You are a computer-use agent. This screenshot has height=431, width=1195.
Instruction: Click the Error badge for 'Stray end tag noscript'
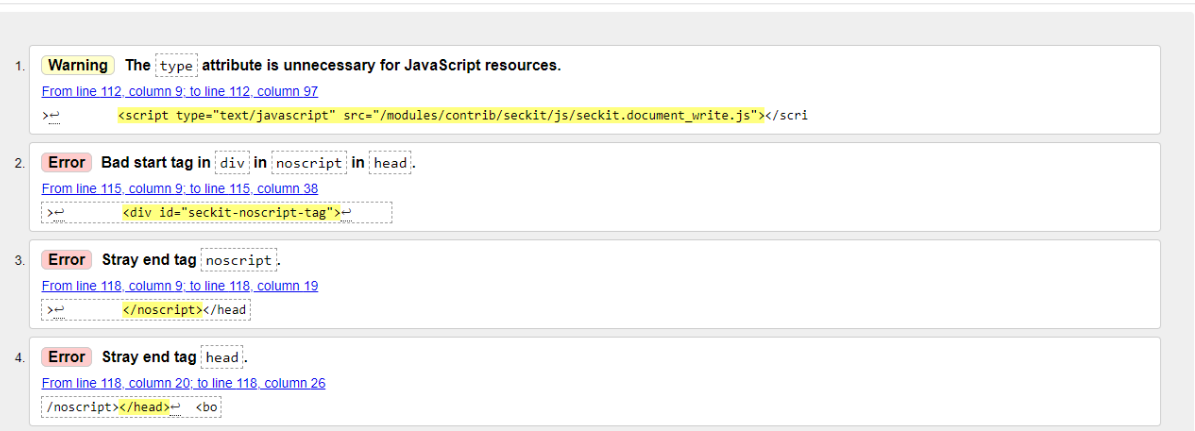coord(67,260)
